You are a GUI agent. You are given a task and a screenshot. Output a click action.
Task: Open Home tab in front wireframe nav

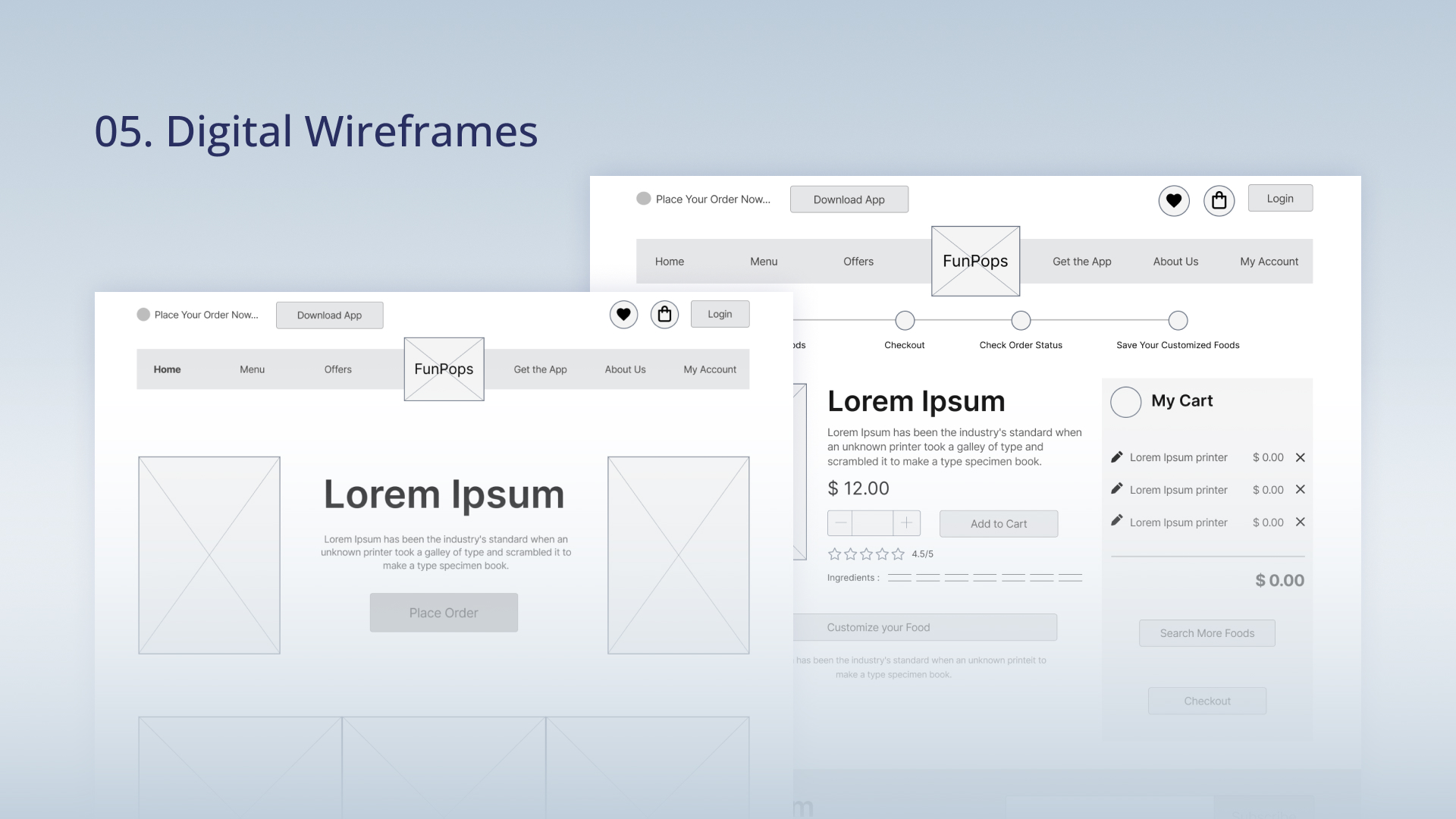point(168,369)
